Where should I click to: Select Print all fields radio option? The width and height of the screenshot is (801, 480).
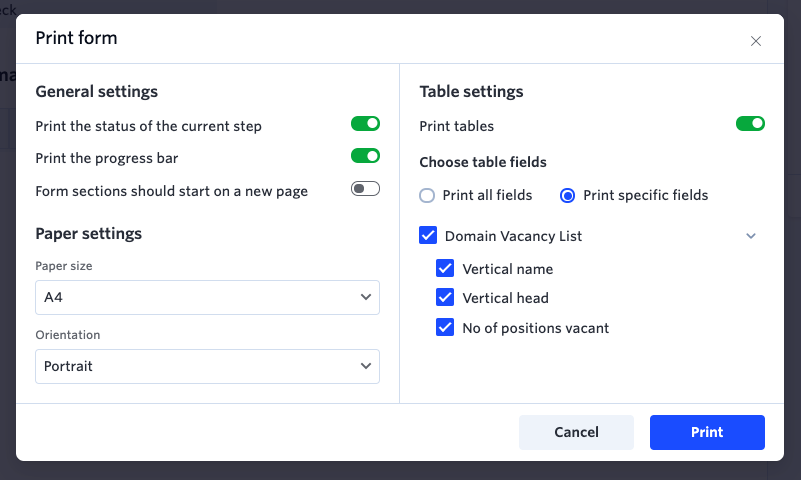pyautogui.click(x=427, y=196)
